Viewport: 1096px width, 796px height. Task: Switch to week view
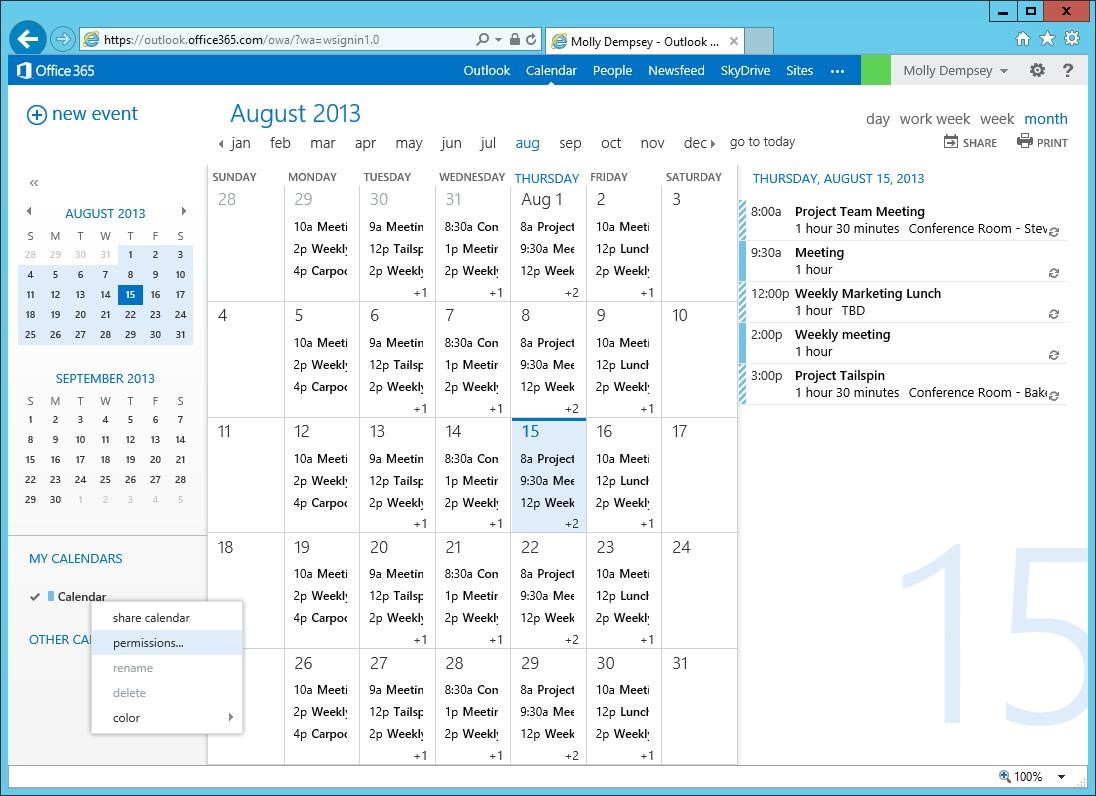pyautogui.click(x=997, y=118)
